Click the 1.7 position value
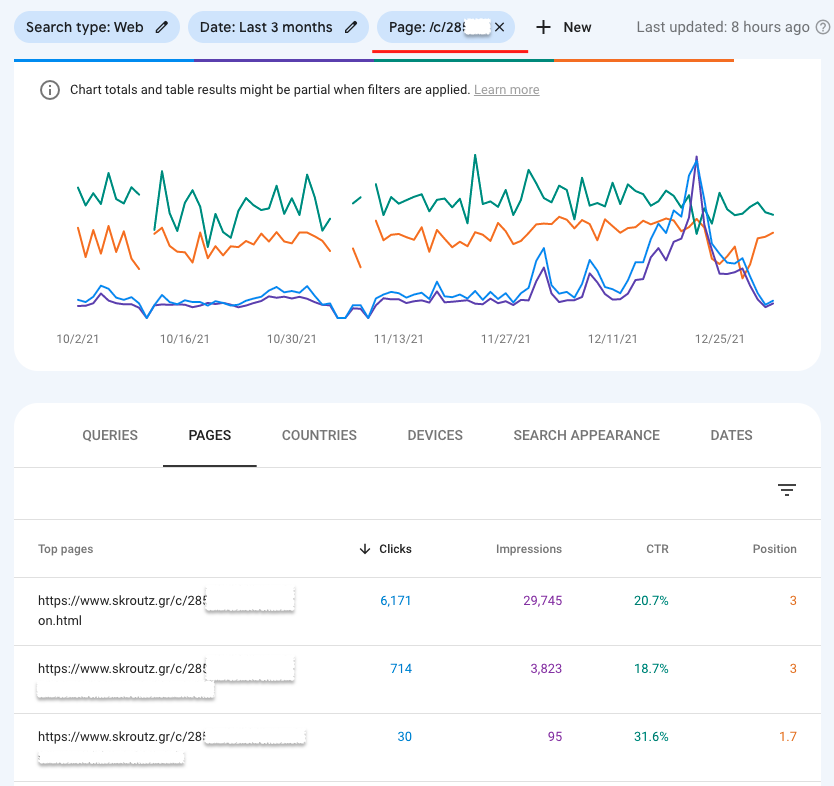 click(788, 737)
